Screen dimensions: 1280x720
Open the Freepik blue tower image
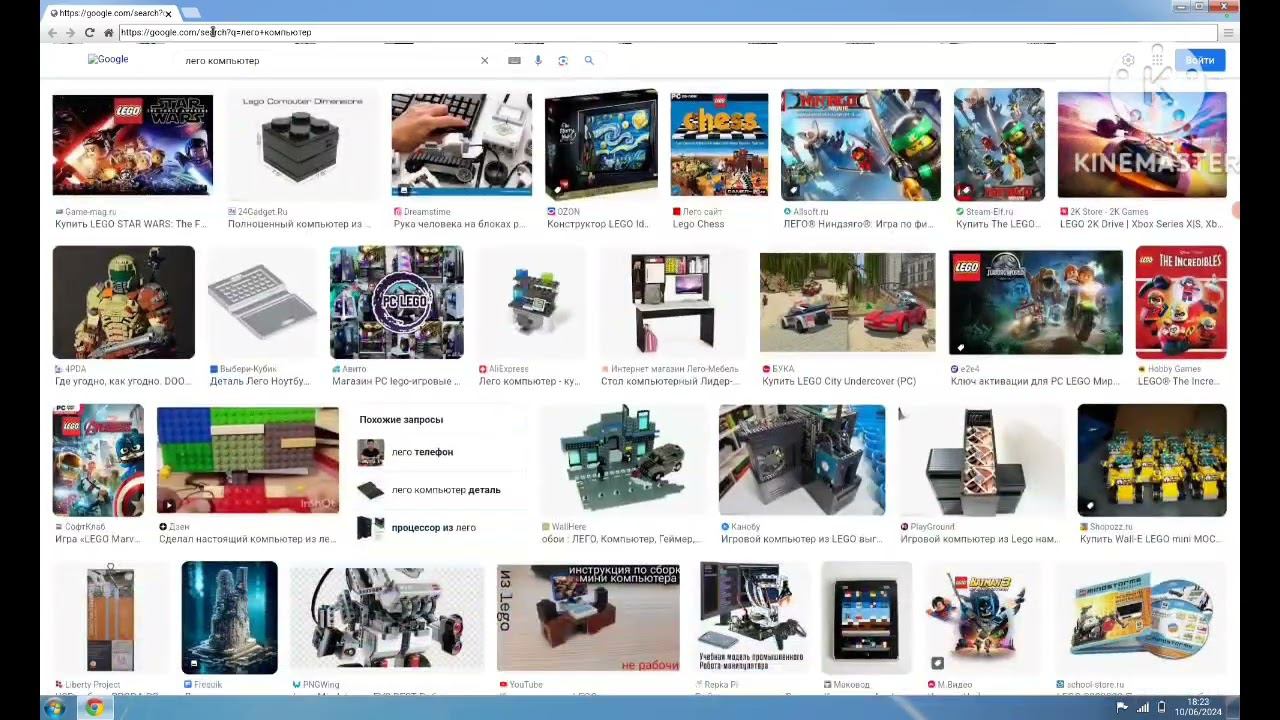pos(230,618)
